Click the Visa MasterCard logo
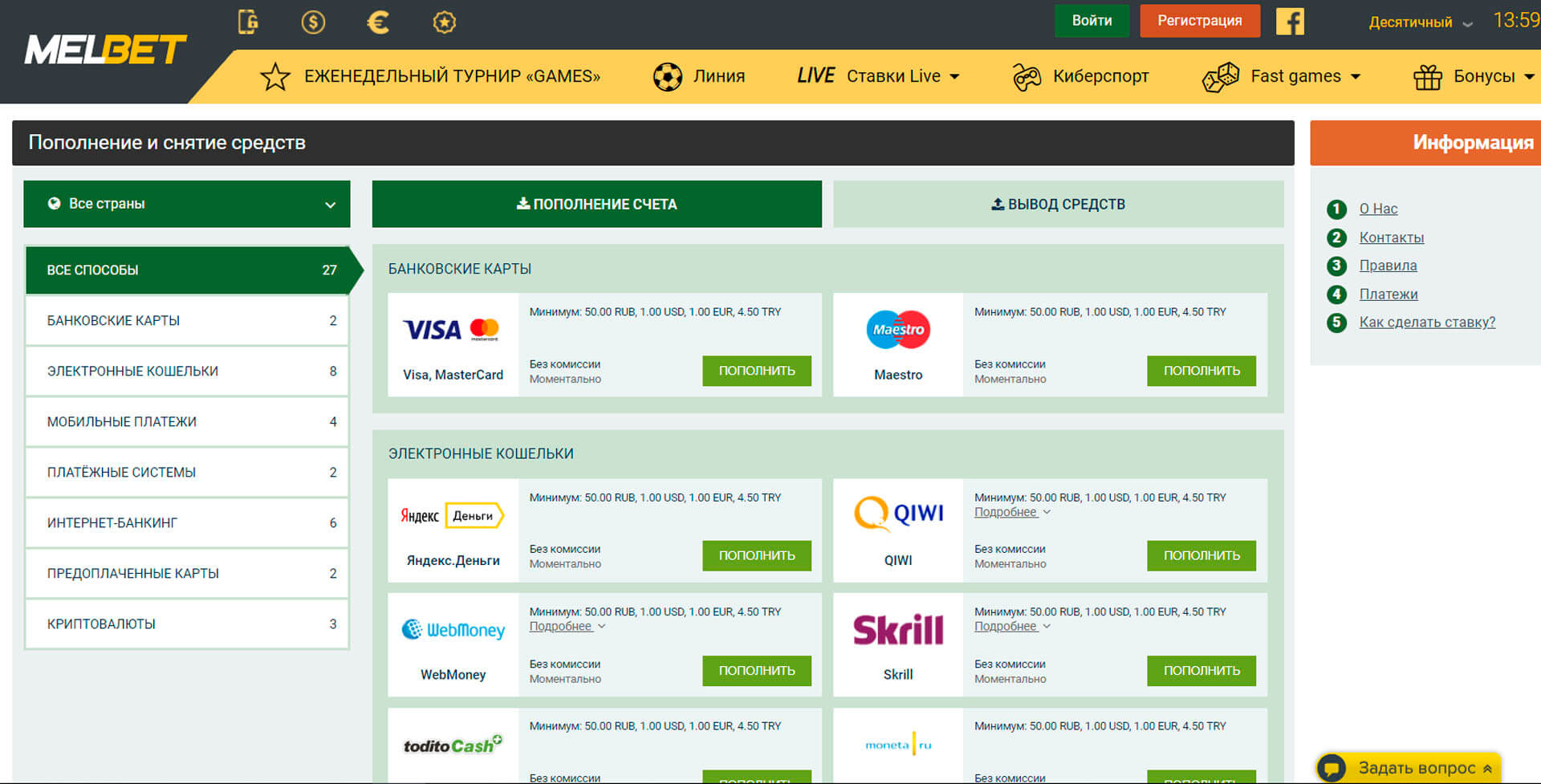The height and width of the screenshot is (784, 1541). tap(451, 330)
